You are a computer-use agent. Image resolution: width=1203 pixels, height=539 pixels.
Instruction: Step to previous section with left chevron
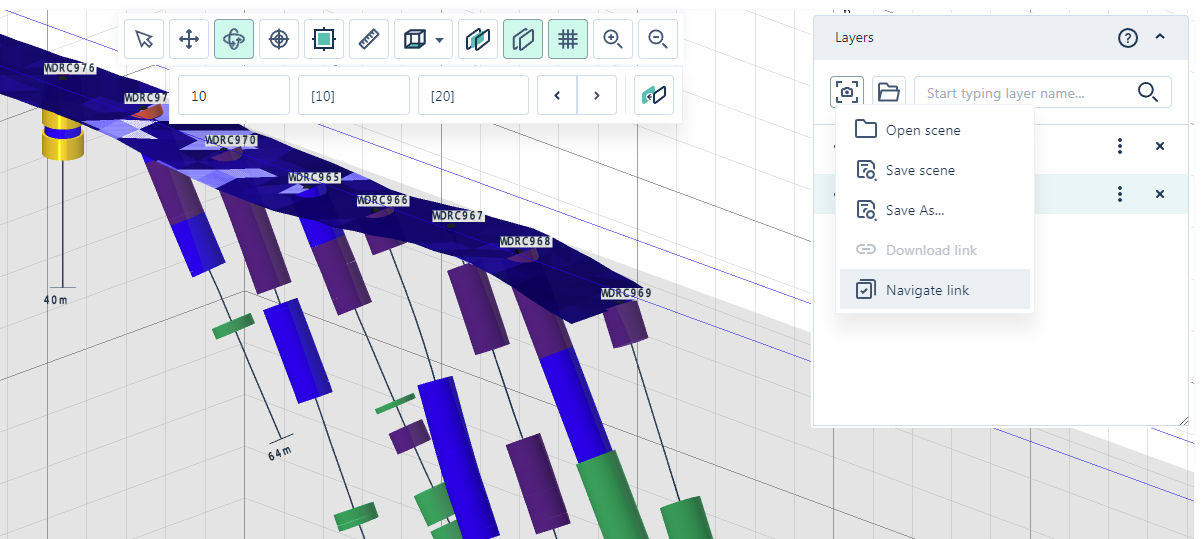pos(558,96)
